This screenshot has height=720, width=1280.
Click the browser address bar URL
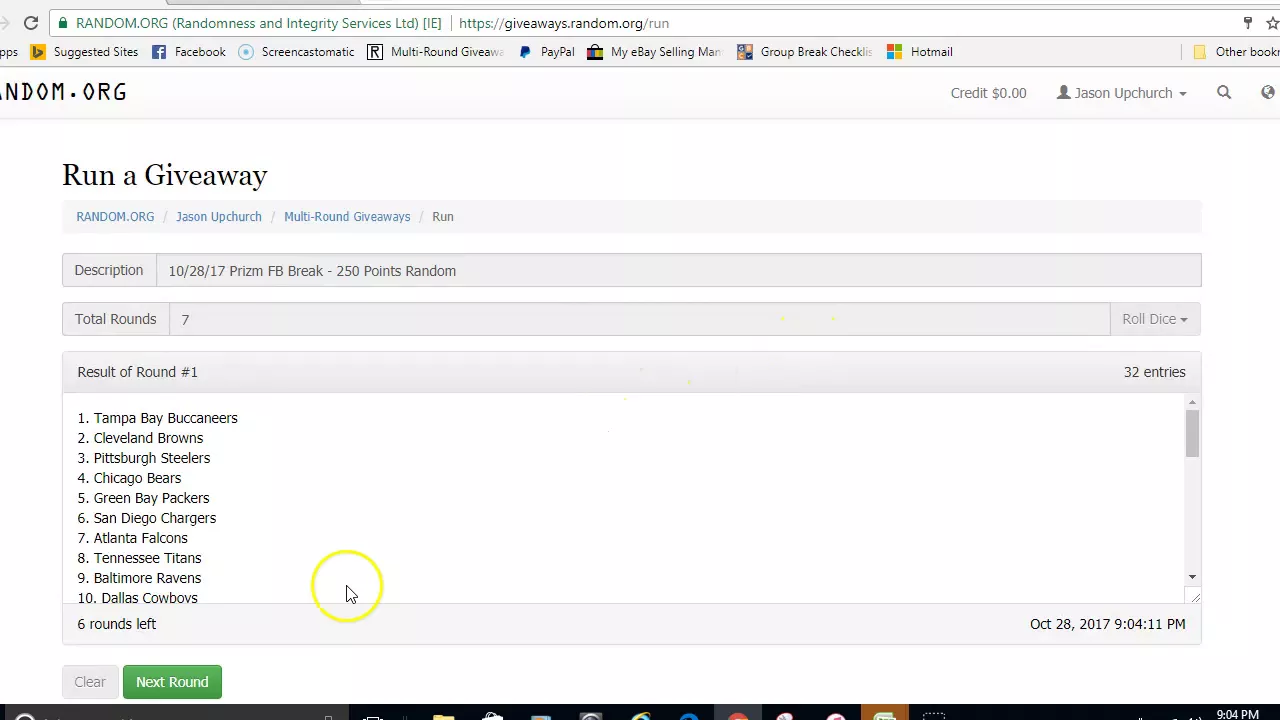[x=564, y=23]
